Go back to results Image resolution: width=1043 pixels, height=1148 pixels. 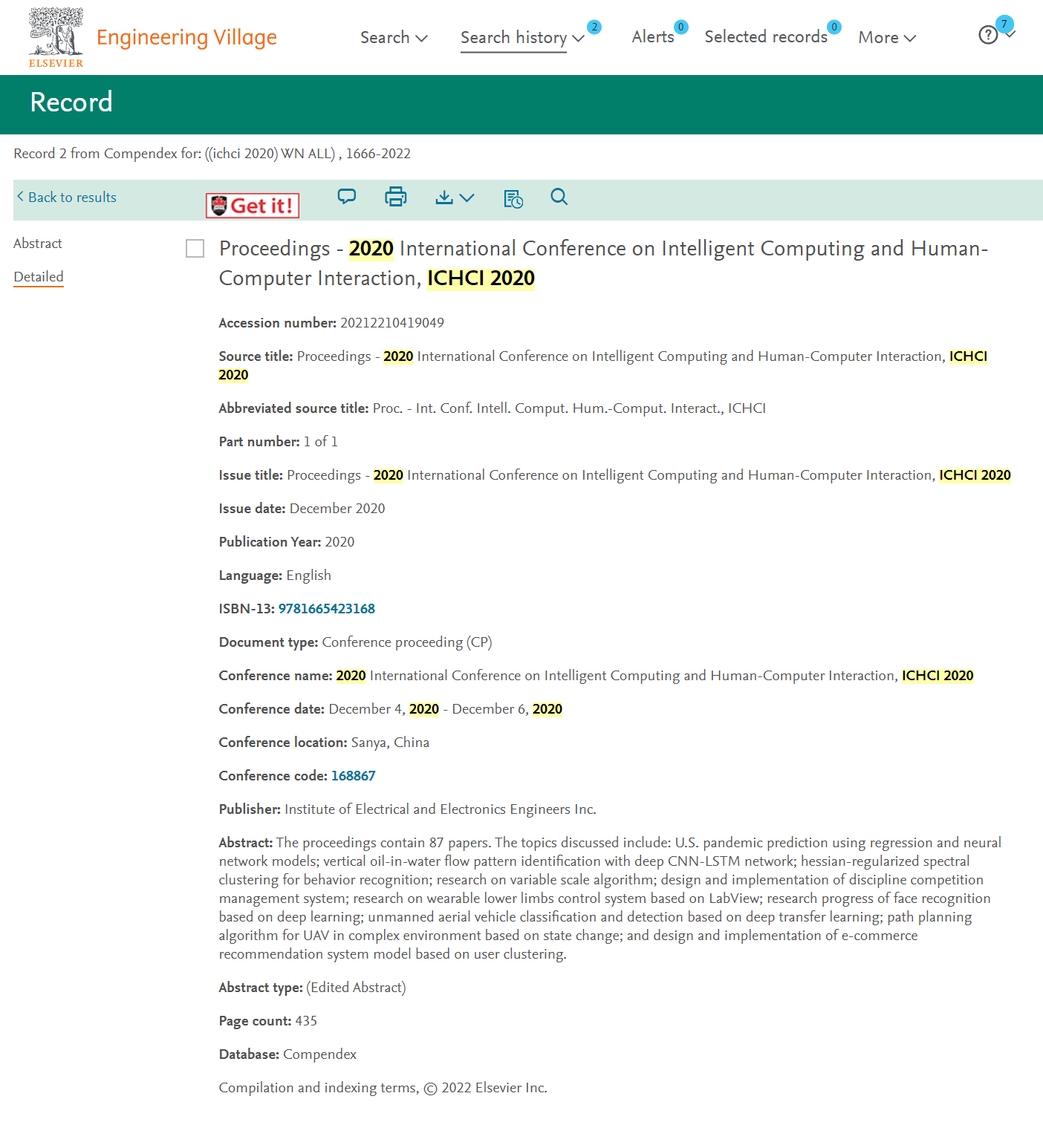click(x=67, y=197)
